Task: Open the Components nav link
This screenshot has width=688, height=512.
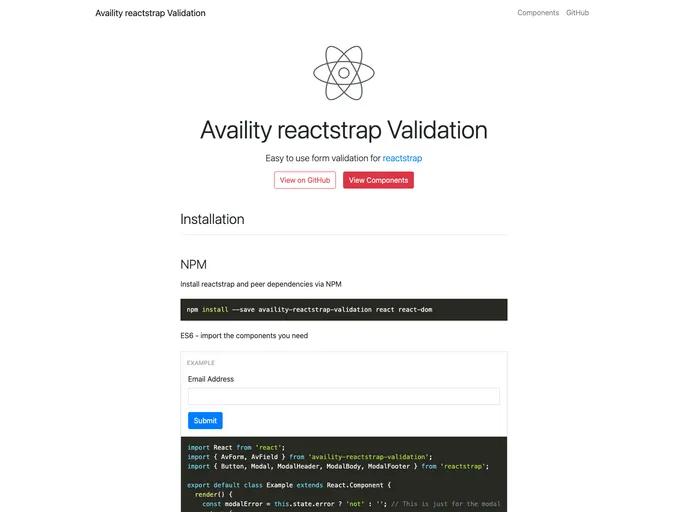Action: coord(538,13)
